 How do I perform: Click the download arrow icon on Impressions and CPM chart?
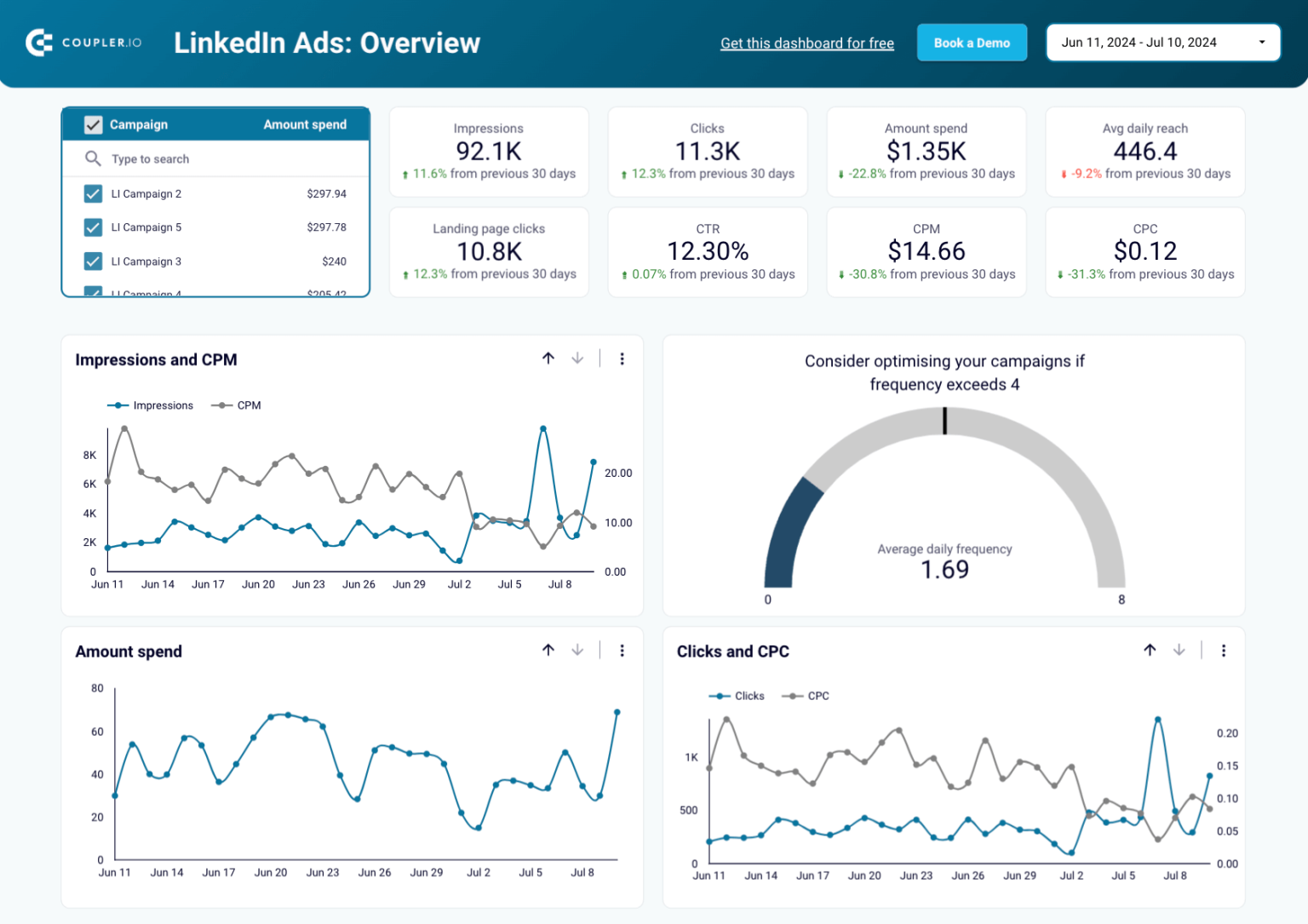[577, 359]
